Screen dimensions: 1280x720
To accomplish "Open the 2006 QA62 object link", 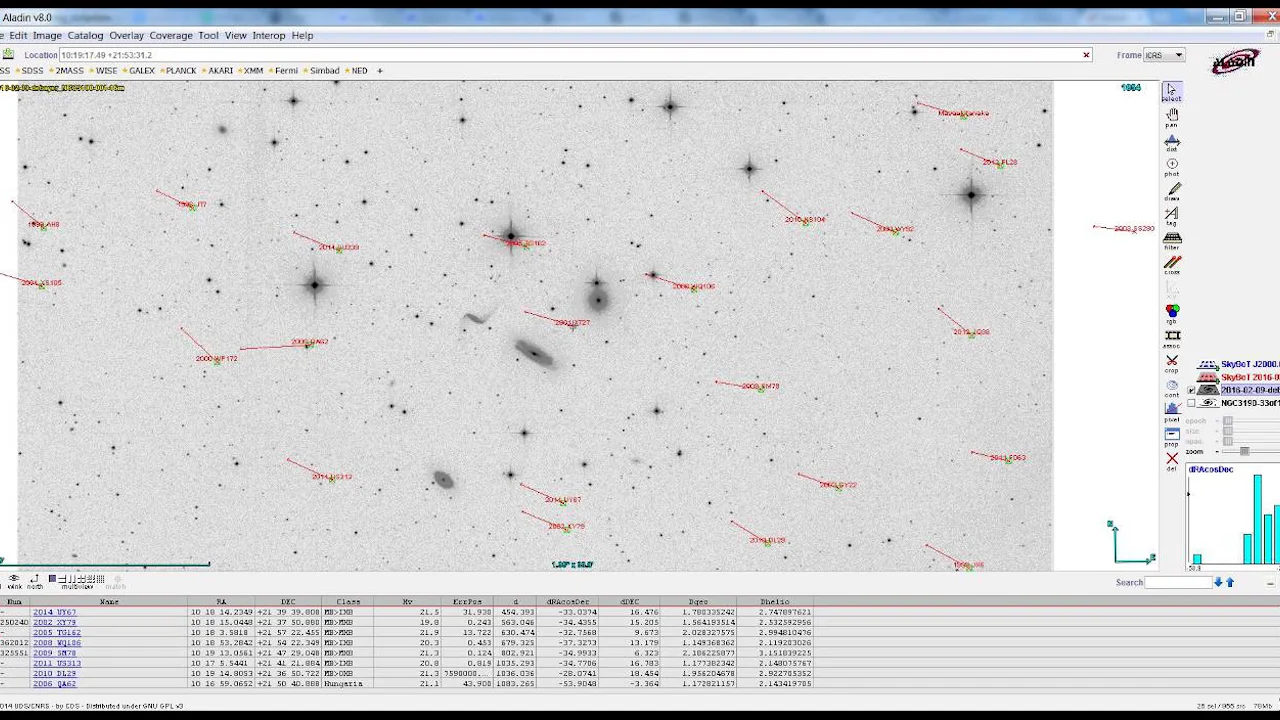I will [x=54, y=683].
